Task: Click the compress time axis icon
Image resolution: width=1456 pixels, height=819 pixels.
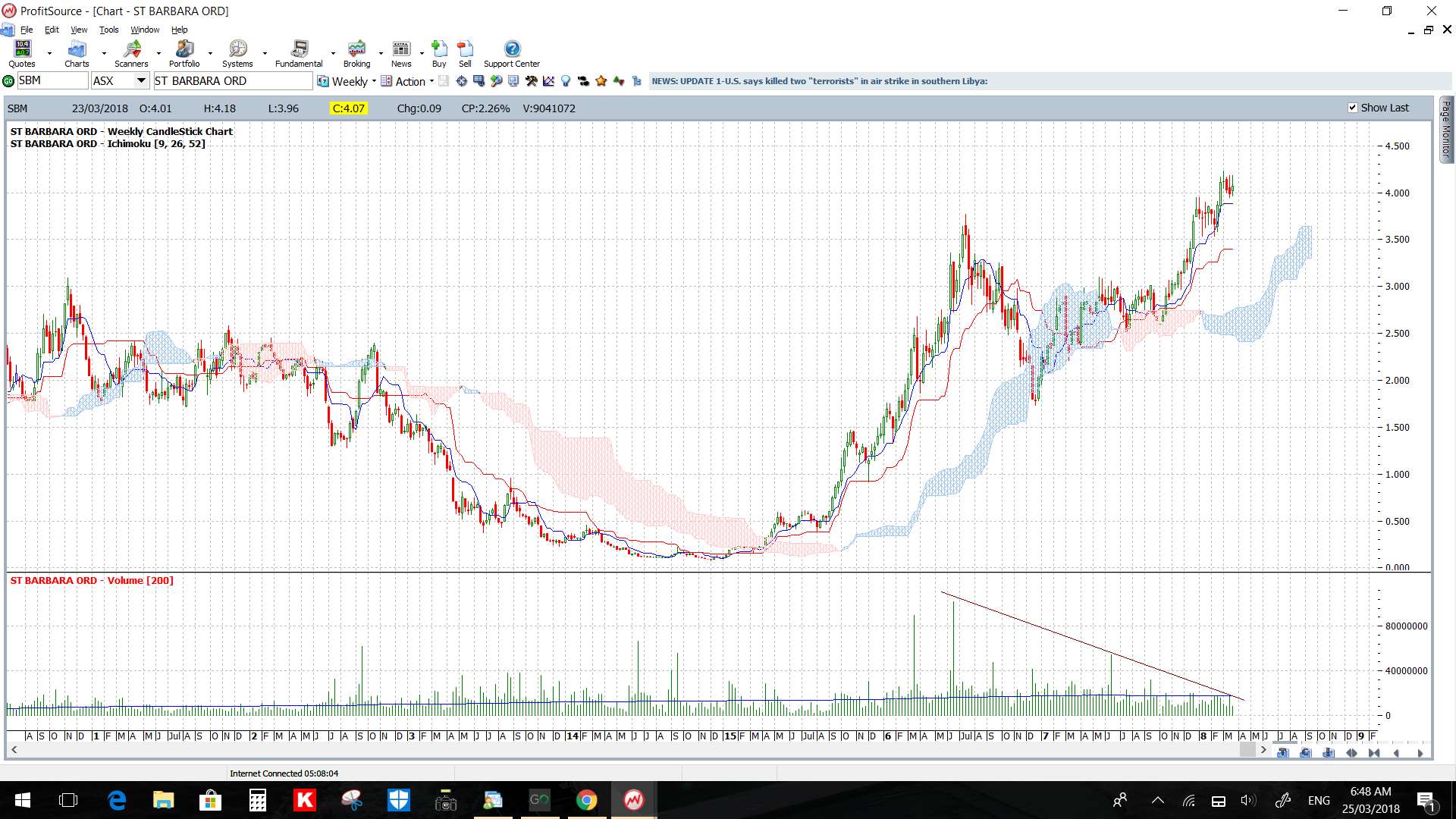Action: click(x=1374, y=753)
